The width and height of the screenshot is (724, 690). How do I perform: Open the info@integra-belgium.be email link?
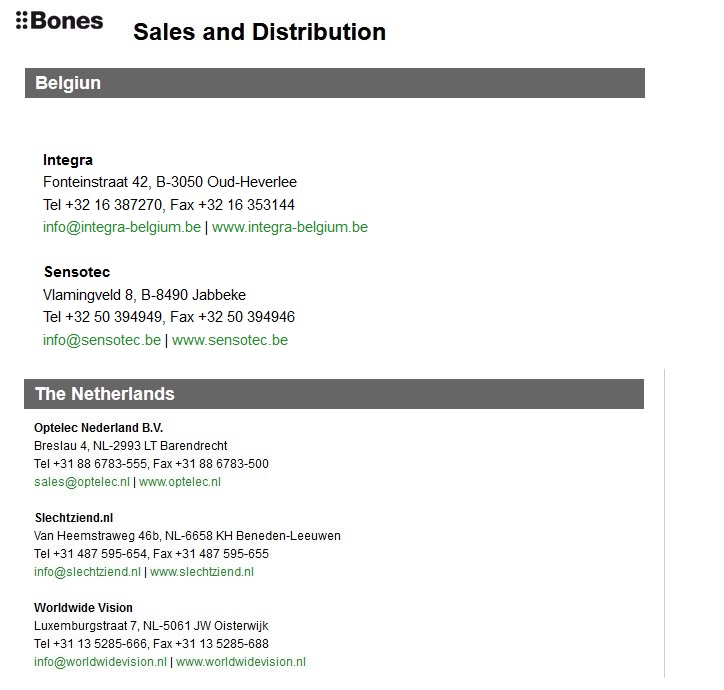[121, 227]
